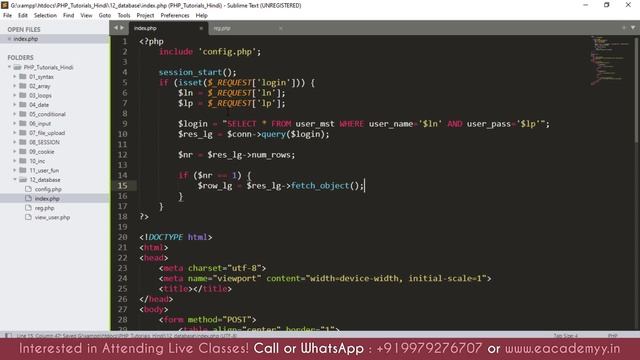This screenshot has width=640, height=360.
Task: Visit www.eacademyy.in link in banner
Action: point(562,349)
